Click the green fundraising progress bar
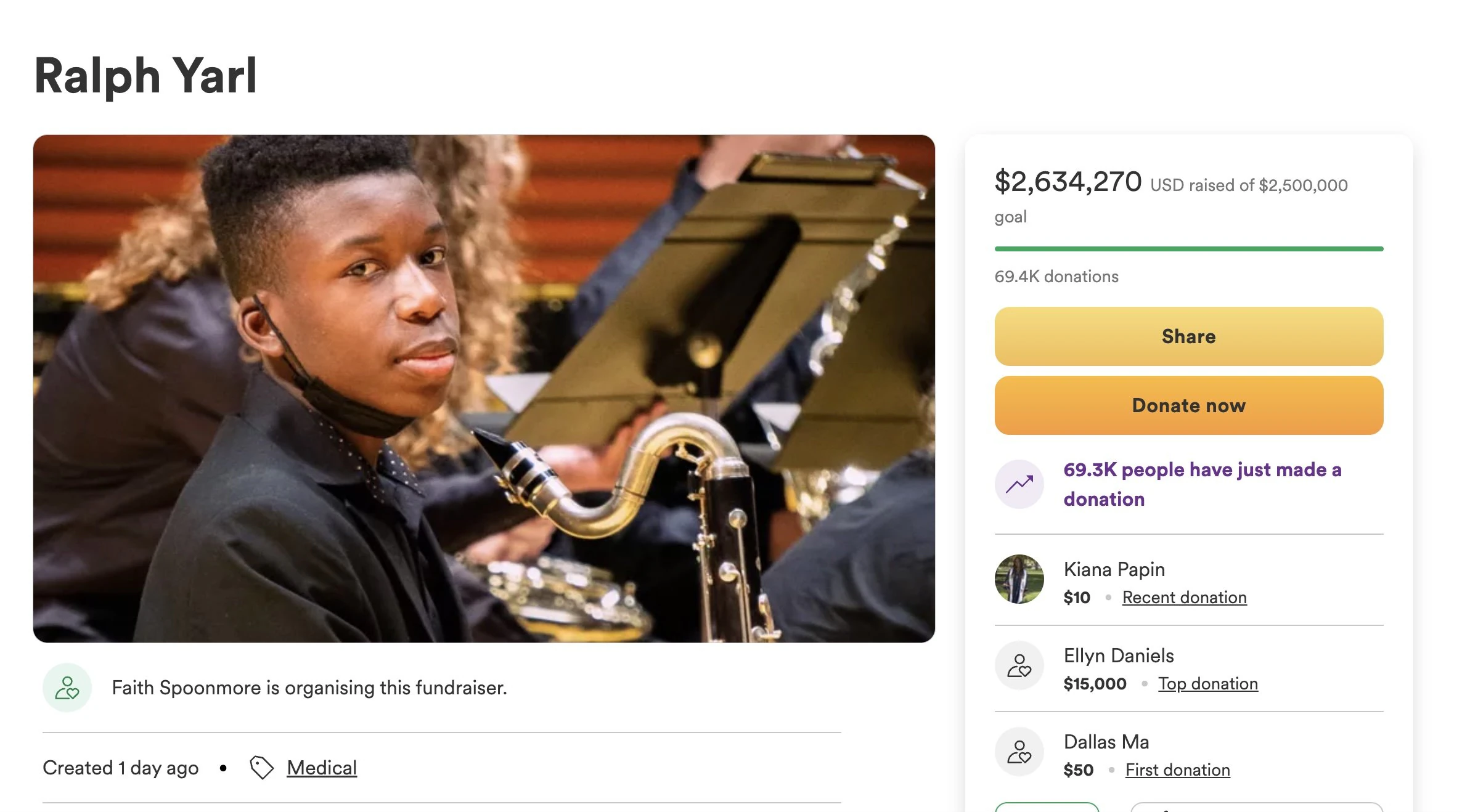 [1188, 249]
